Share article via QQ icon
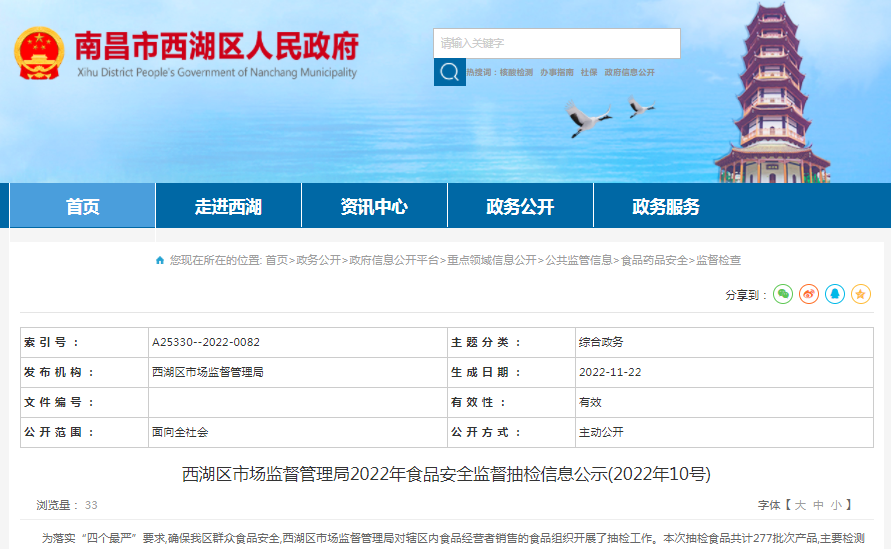 (835, 294)
